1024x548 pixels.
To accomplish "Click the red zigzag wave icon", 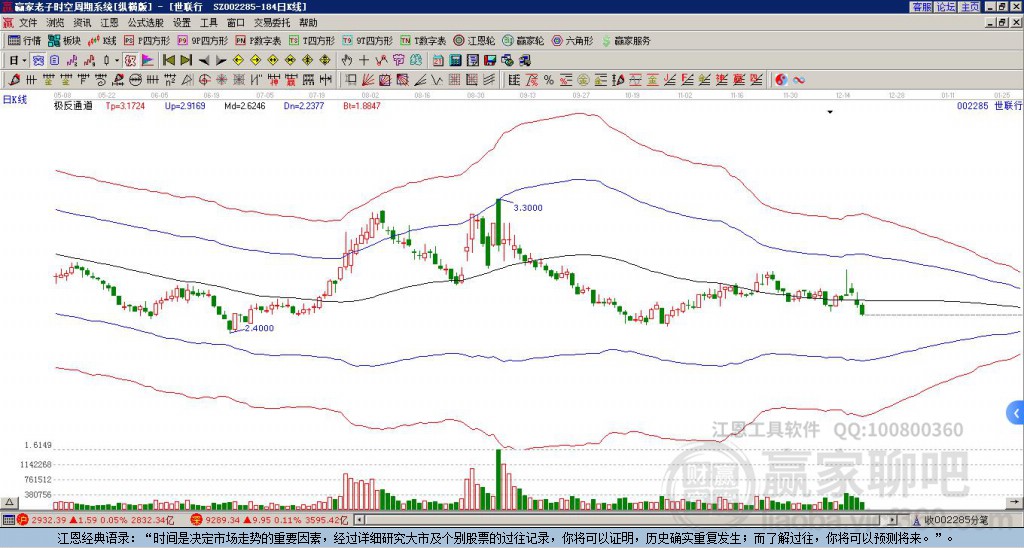I will pyautogui.click(x=381, y=61).
